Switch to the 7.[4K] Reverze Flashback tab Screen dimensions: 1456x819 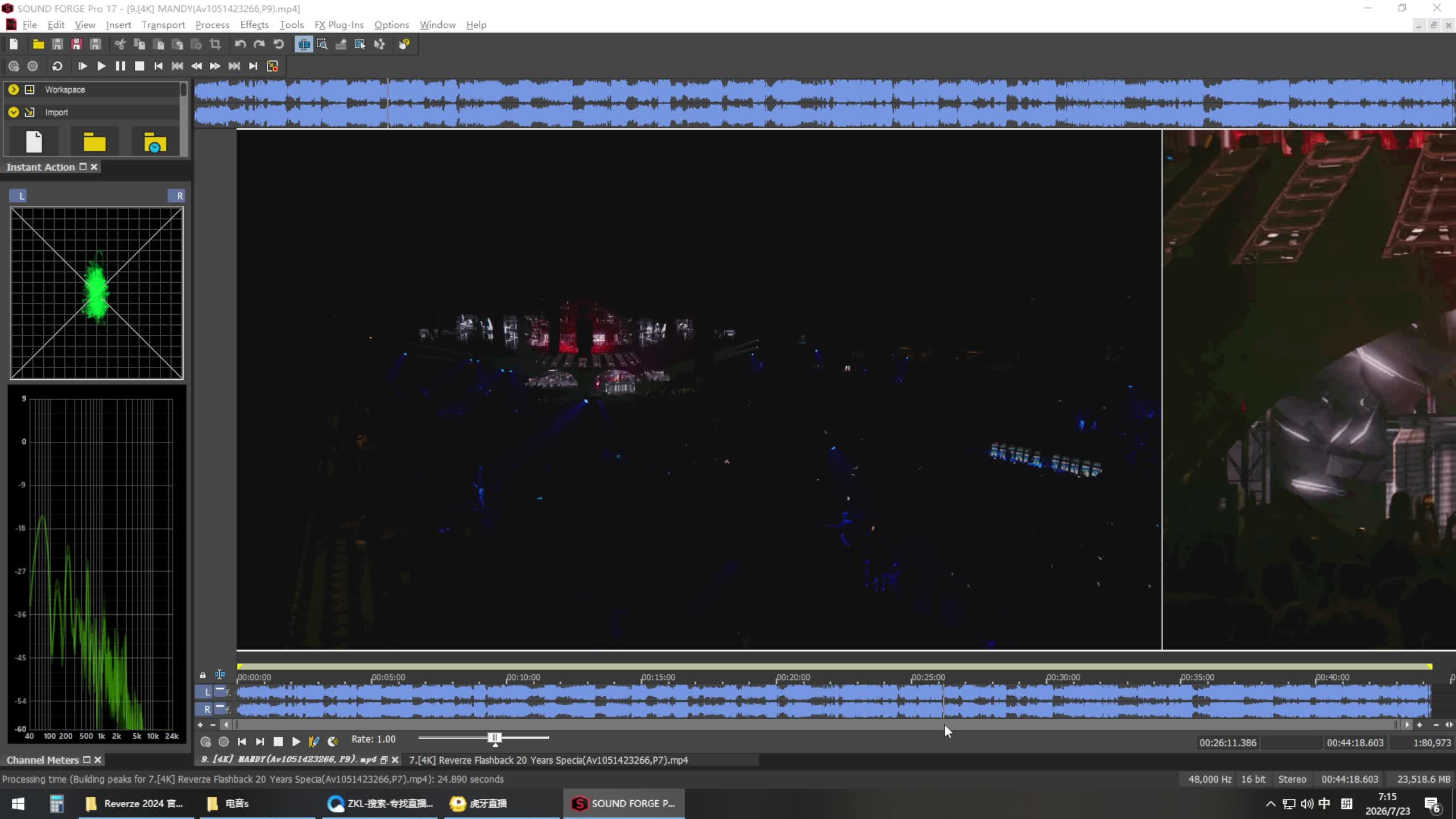[548, 760]
